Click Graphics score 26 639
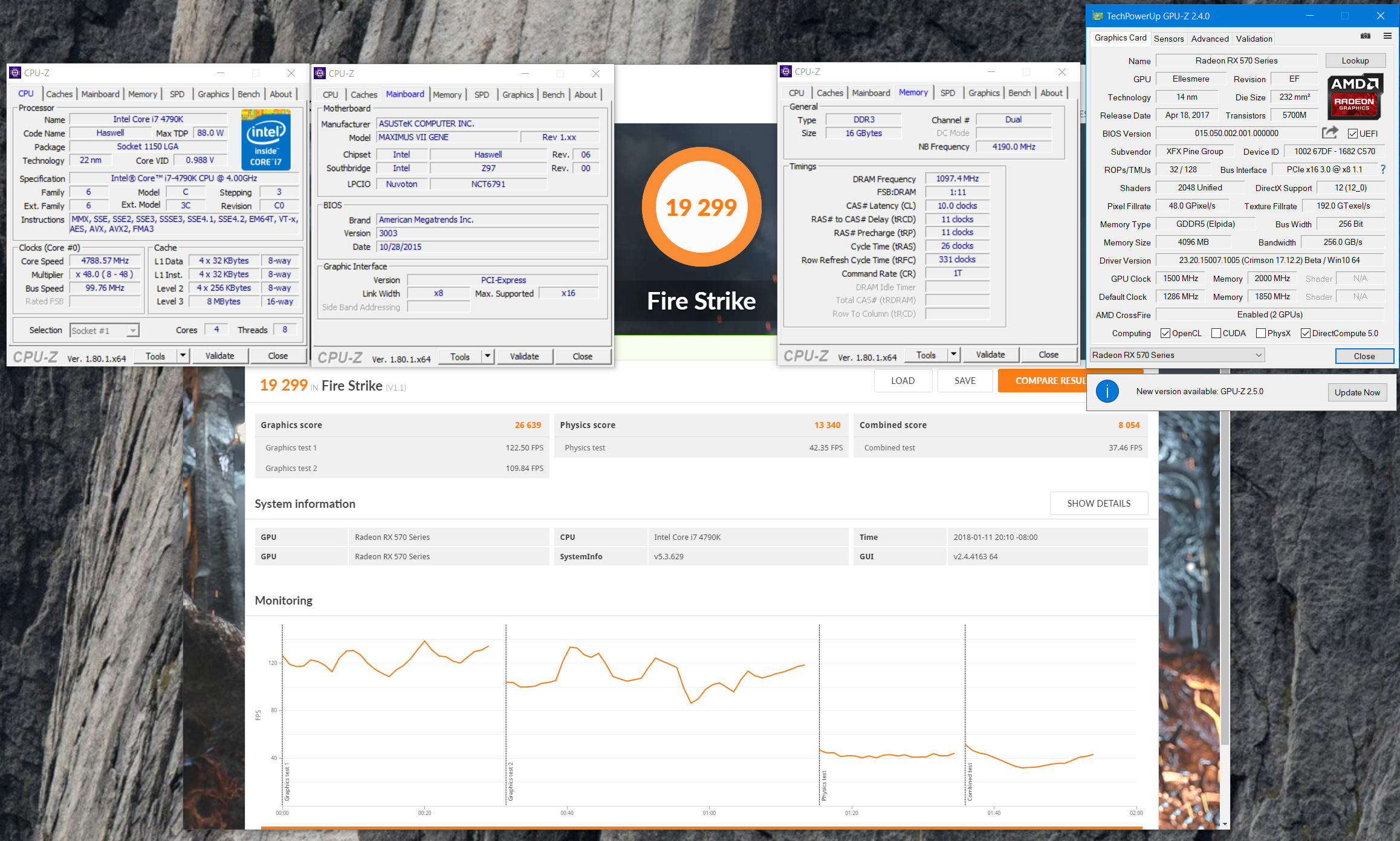This screenshot has height=841, width=1400. coord(528,425)
